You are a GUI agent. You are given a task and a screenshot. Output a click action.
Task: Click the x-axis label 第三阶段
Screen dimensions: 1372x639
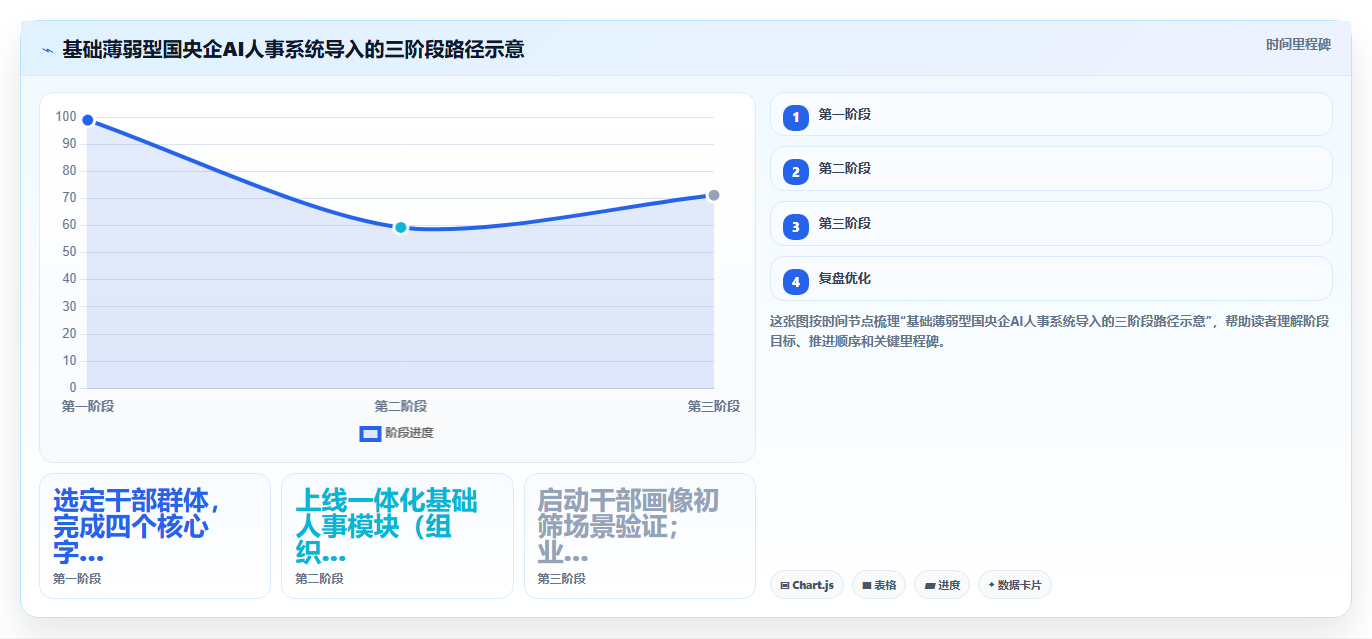click(x=714, y=406)
